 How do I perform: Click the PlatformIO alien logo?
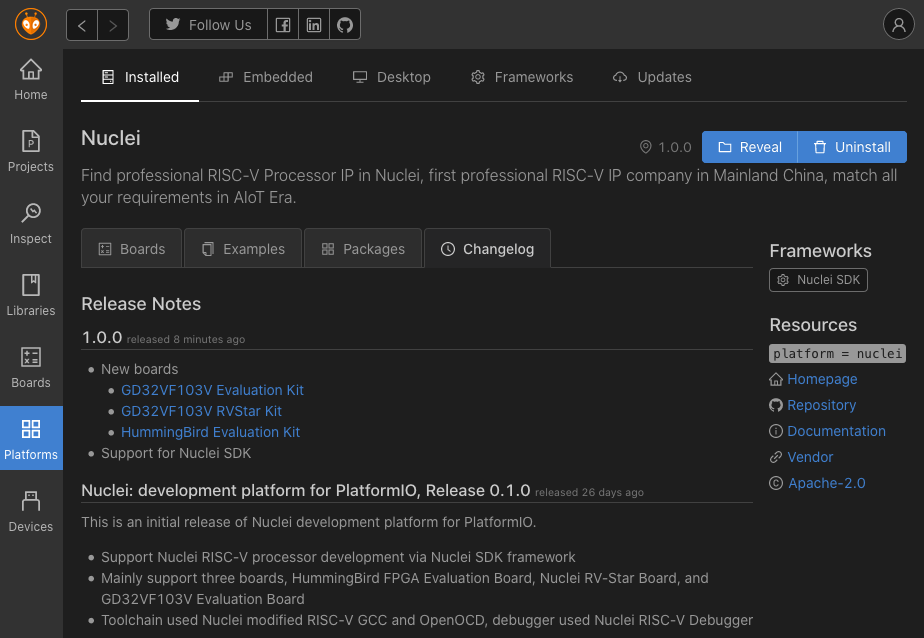(31, 24)
